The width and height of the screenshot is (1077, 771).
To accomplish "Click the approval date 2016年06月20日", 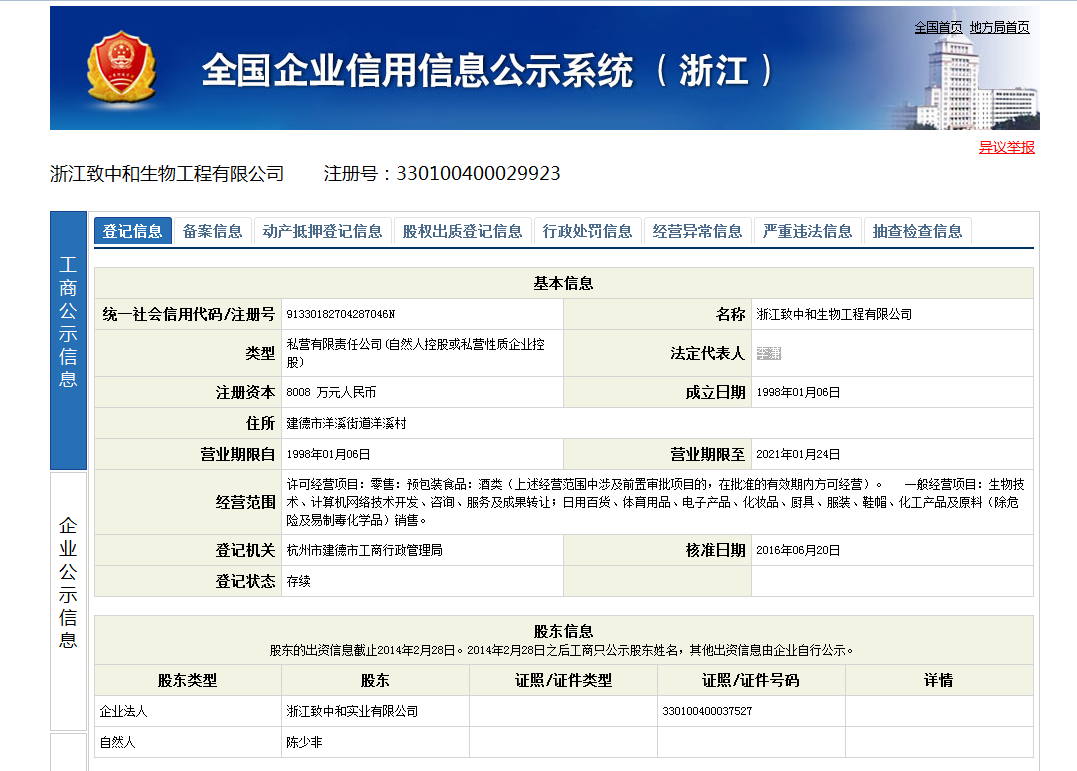I will (x=798, y=550).
